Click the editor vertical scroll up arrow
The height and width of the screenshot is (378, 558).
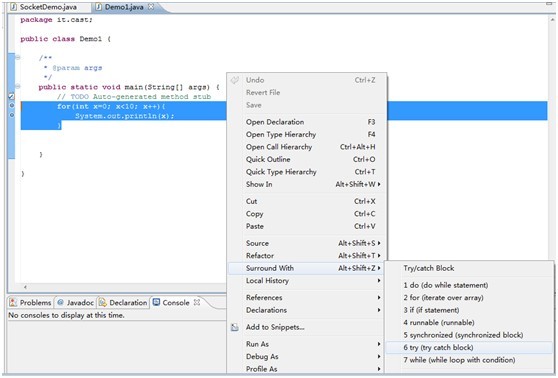point(552,20)
